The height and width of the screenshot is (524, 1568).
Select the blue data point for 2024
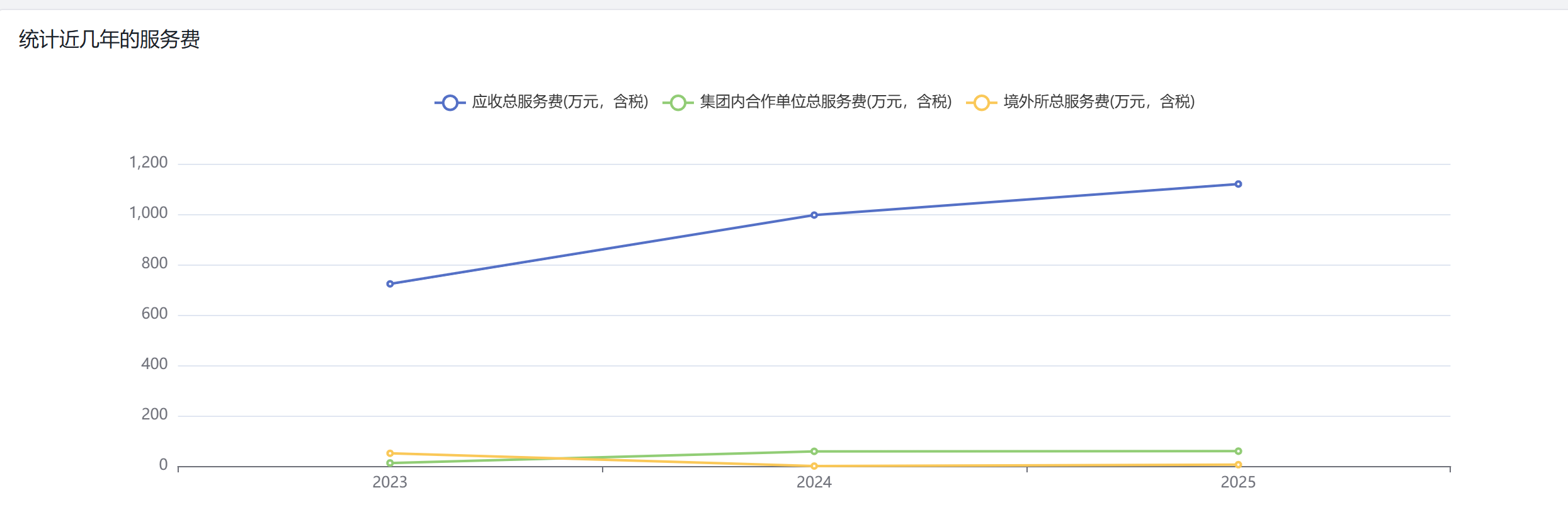click(814, 215)
